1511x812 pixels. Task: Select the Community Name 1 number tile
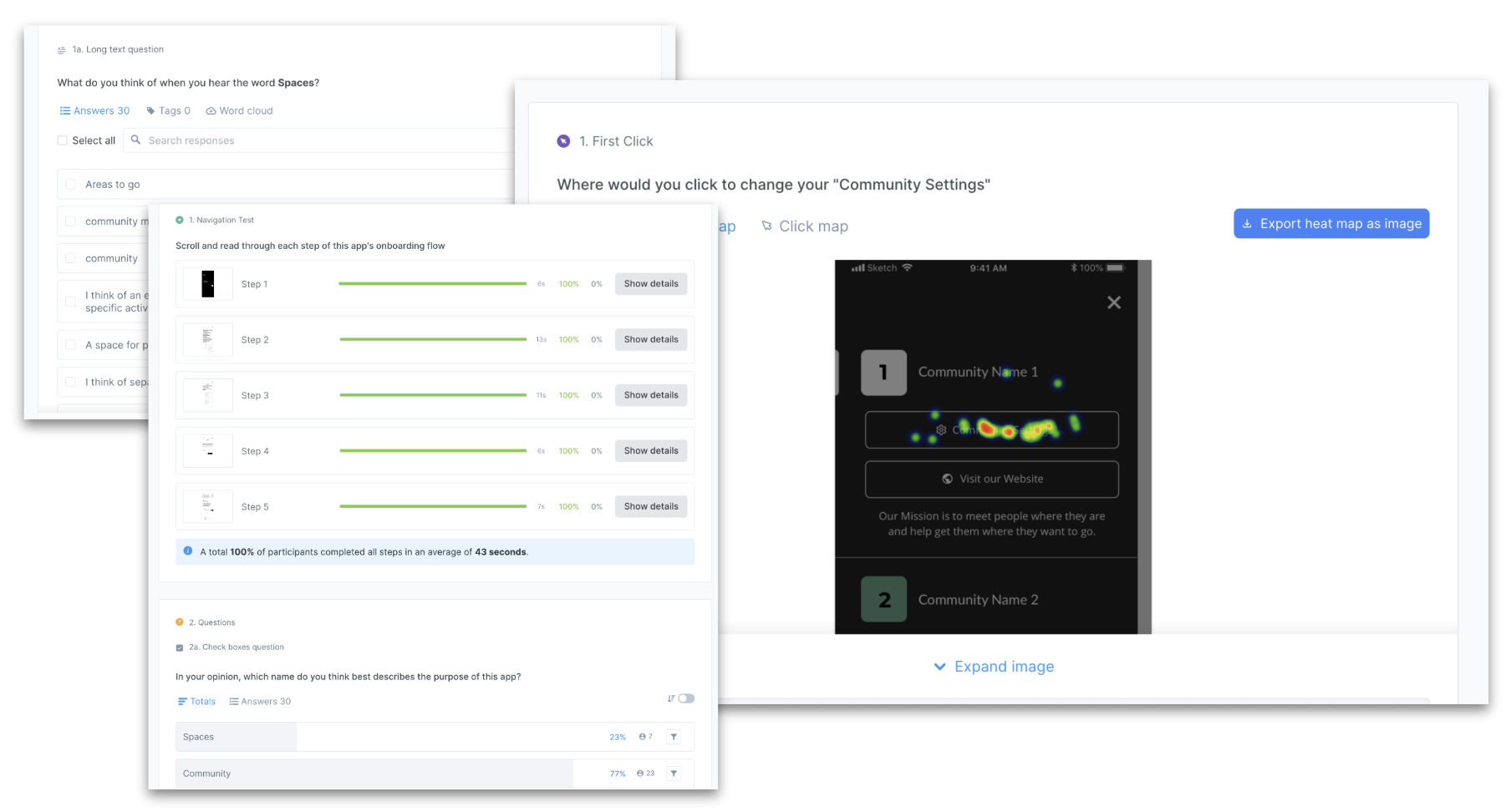pyautogui.click(x=883, y=373)
